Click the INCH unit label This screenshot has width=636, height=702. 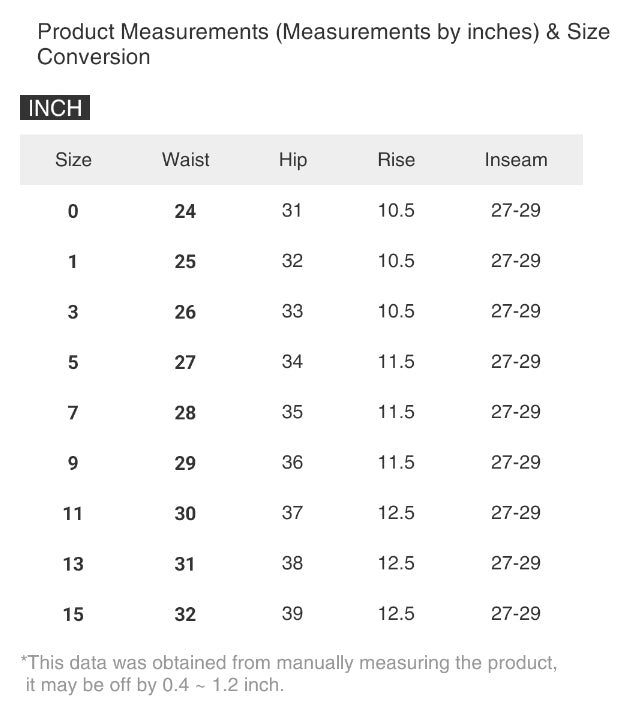pyautogui.click(x=55, y=108)
